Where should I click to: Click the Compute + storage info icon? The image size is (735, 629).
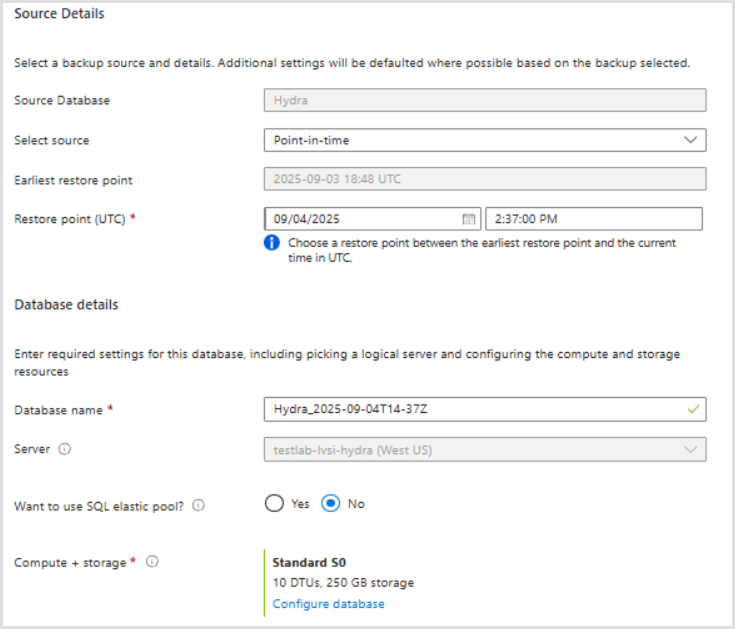pyautogui.click(x=152, y=562)
